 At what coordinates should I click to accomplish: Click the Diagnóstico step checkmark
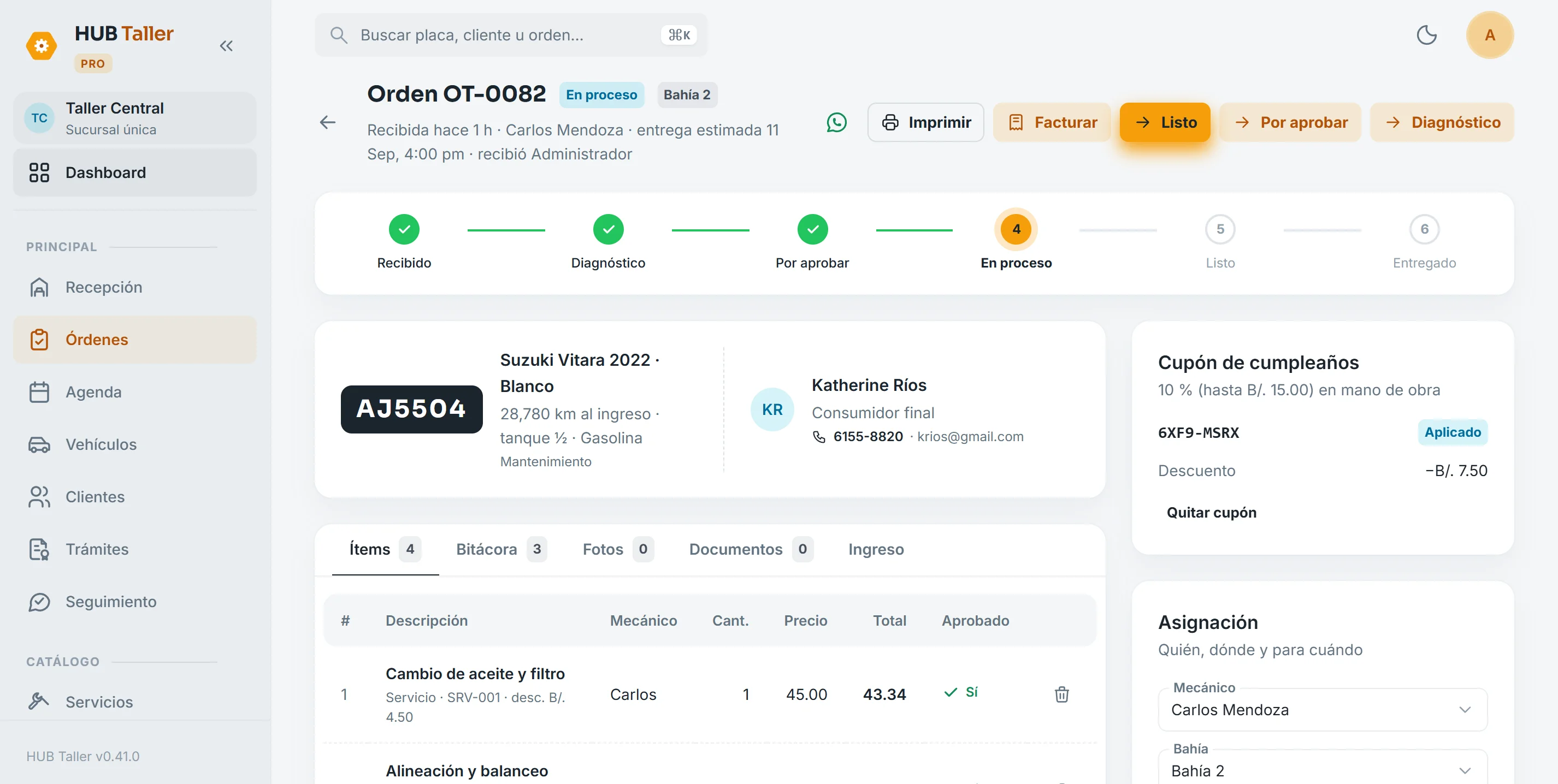(x=609, y=230)
